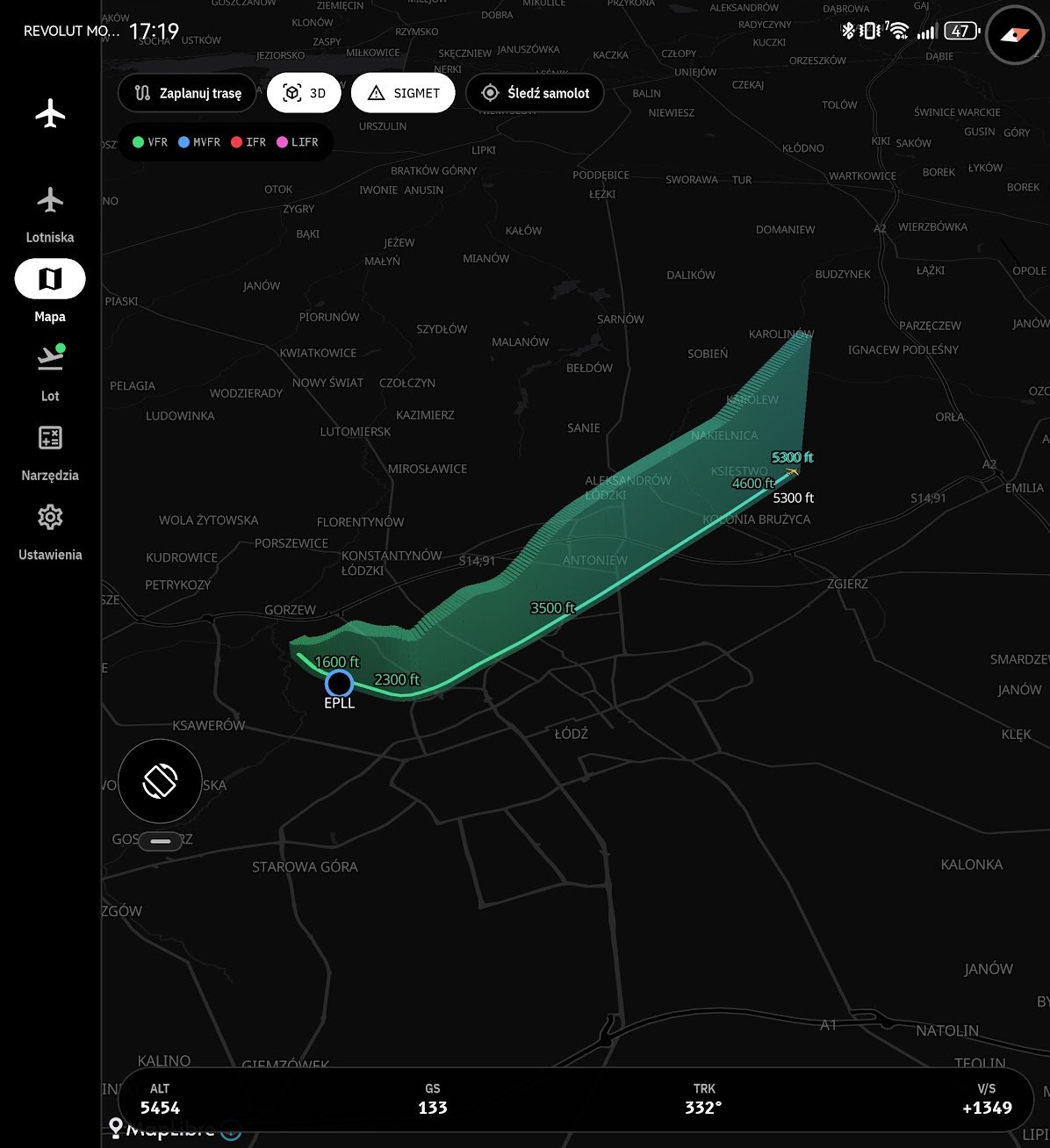Select the EPLL airport marker

pyautogui.click(x=339, y=683)
